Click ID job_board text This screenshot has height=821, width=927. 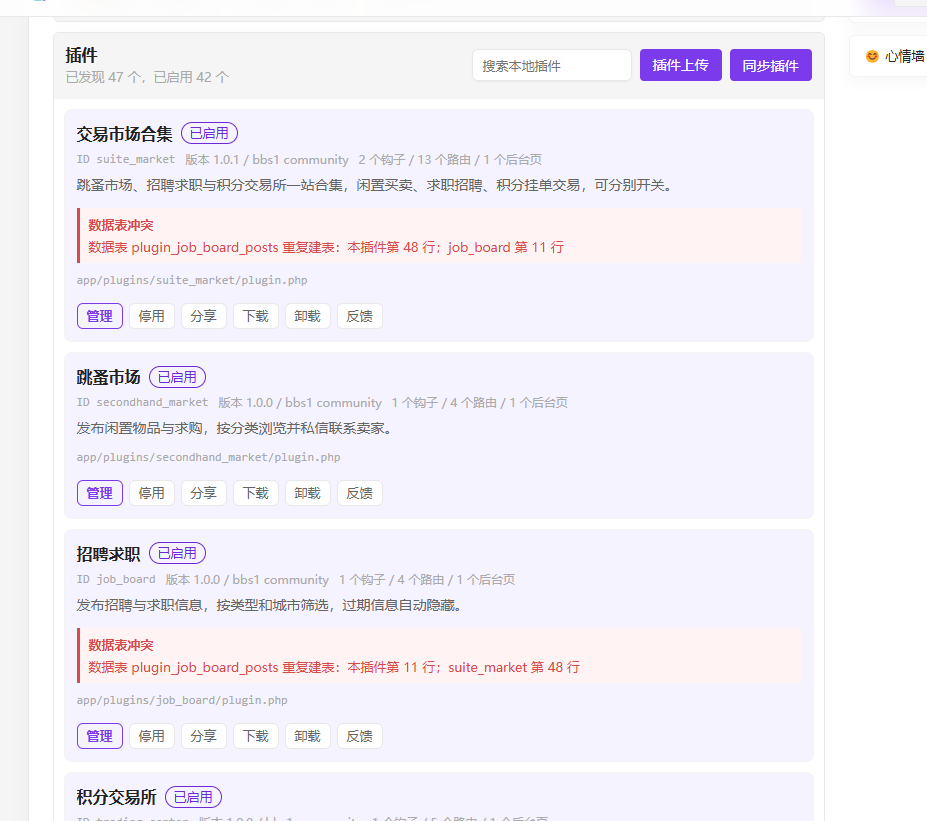tap(116, 579)
